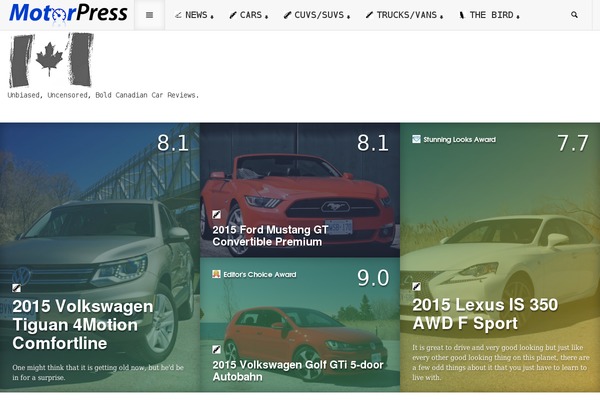Click the Stunning Looks Award icon
The width and height of the screenshot is (600, 400).
click(x=416, y=139)
